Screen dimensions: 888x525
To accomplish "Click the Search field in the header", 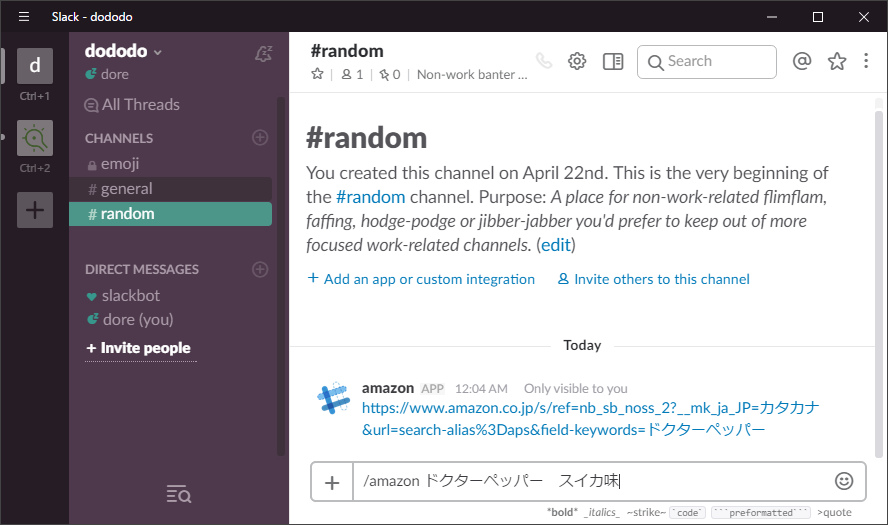I will 706,61.
